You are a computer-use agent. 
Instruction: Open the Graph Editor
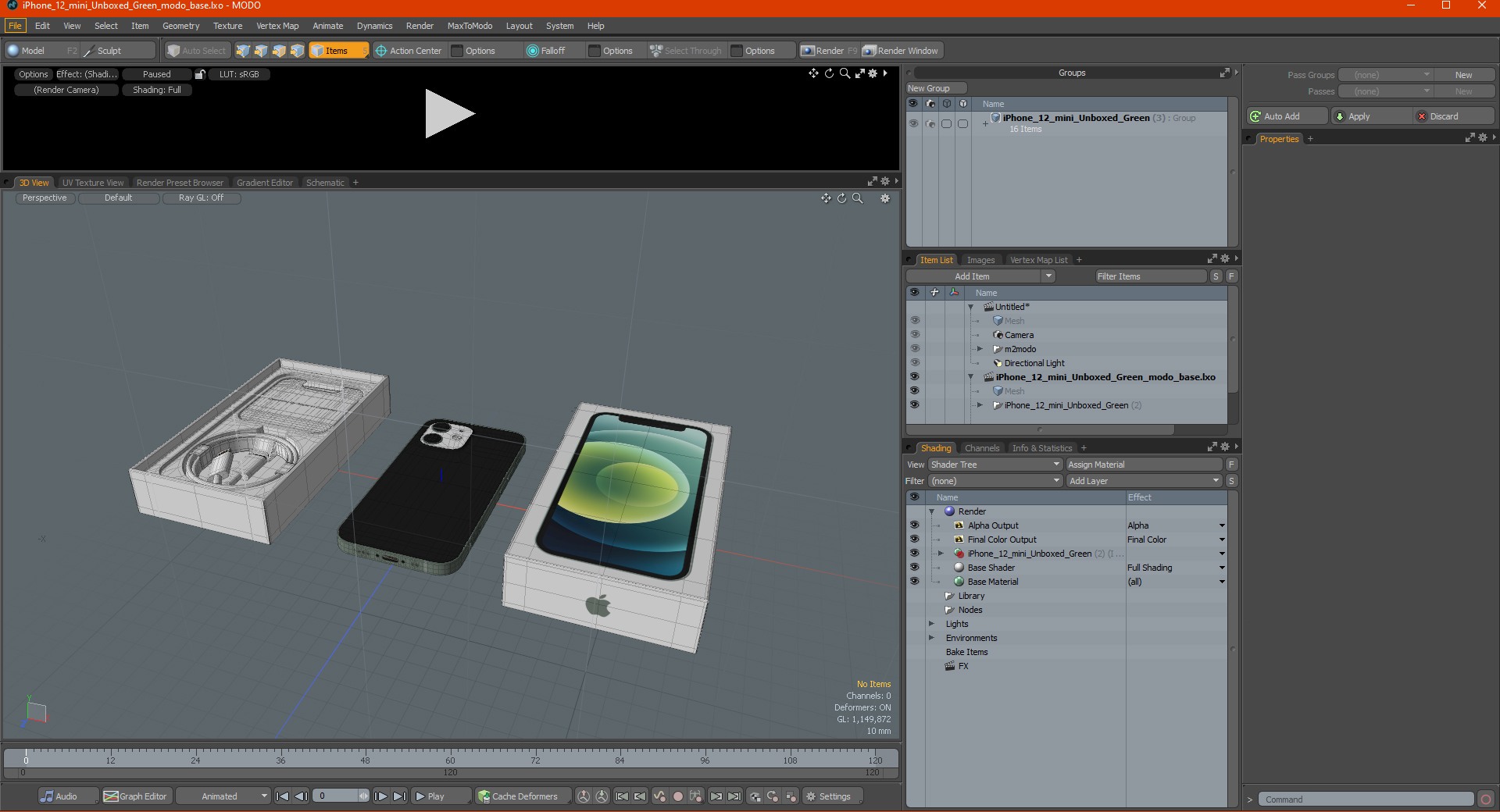tap(136, 796)
